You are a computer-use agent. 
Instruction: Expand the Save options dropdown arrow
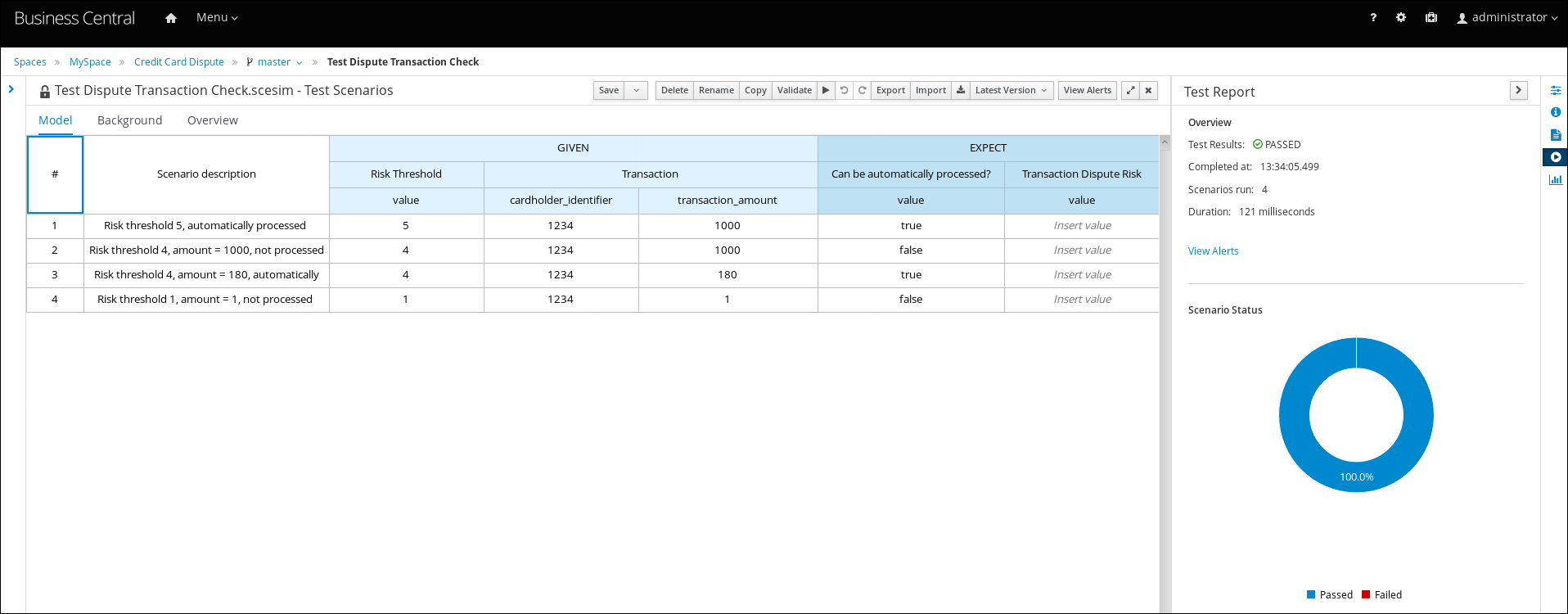[636, 90]
